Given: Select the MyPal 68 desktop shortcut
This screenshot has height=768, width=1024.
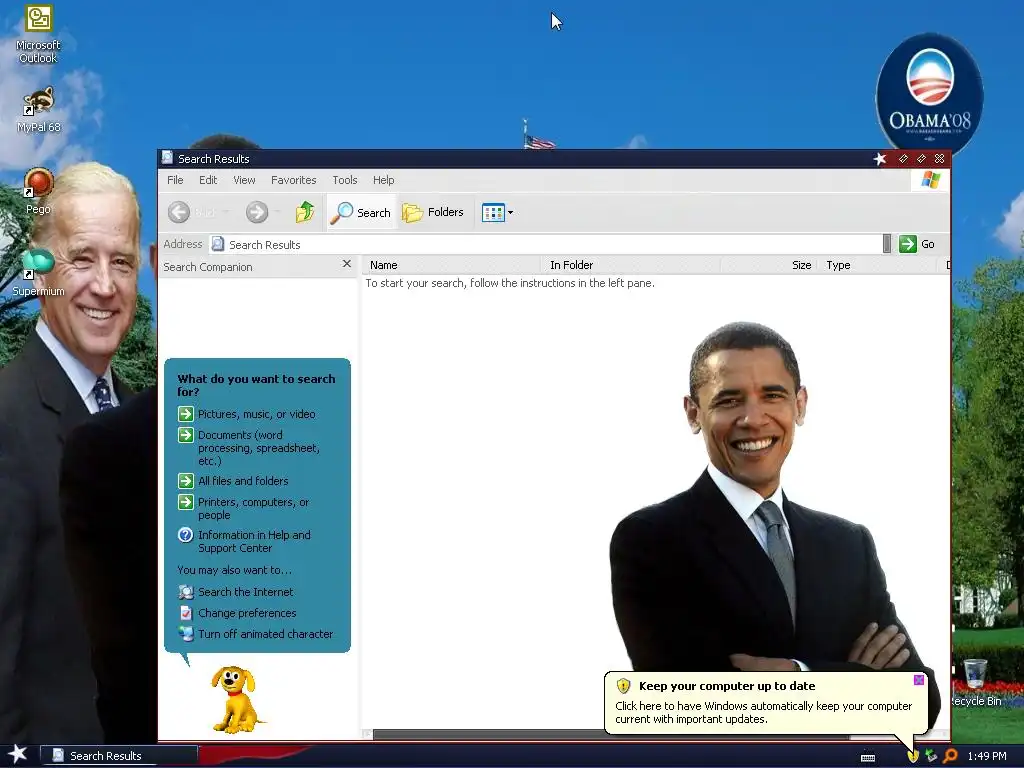Looking at the screenshot, I should coord(38,110).
